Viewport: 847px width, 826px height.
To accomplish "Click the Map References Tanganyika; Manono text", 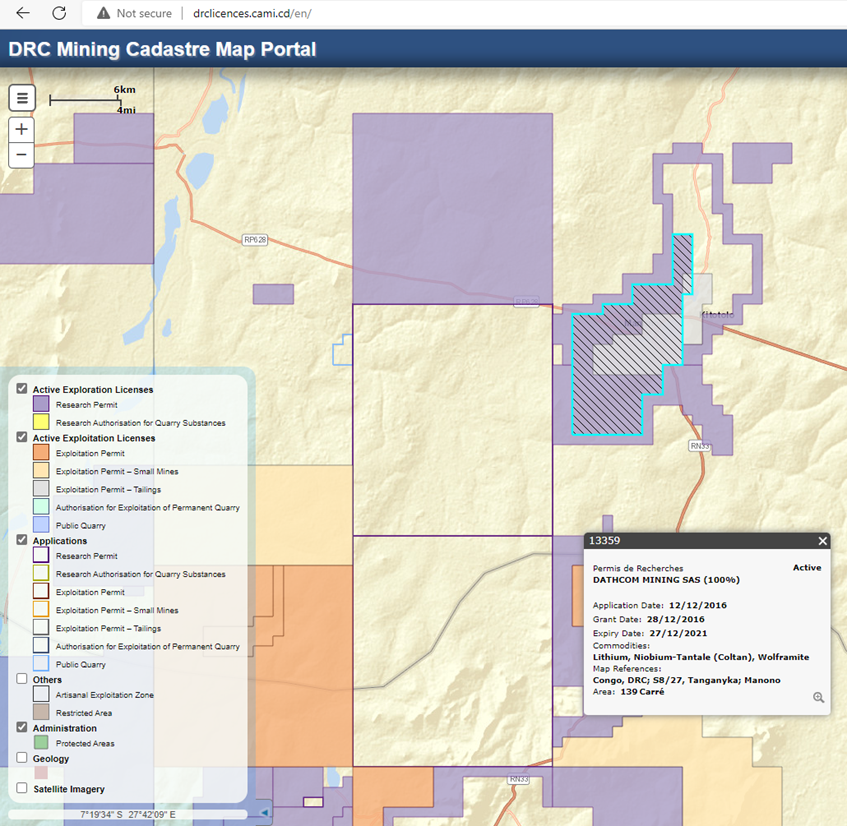I will pyautogui.click(x=687, y=680).
